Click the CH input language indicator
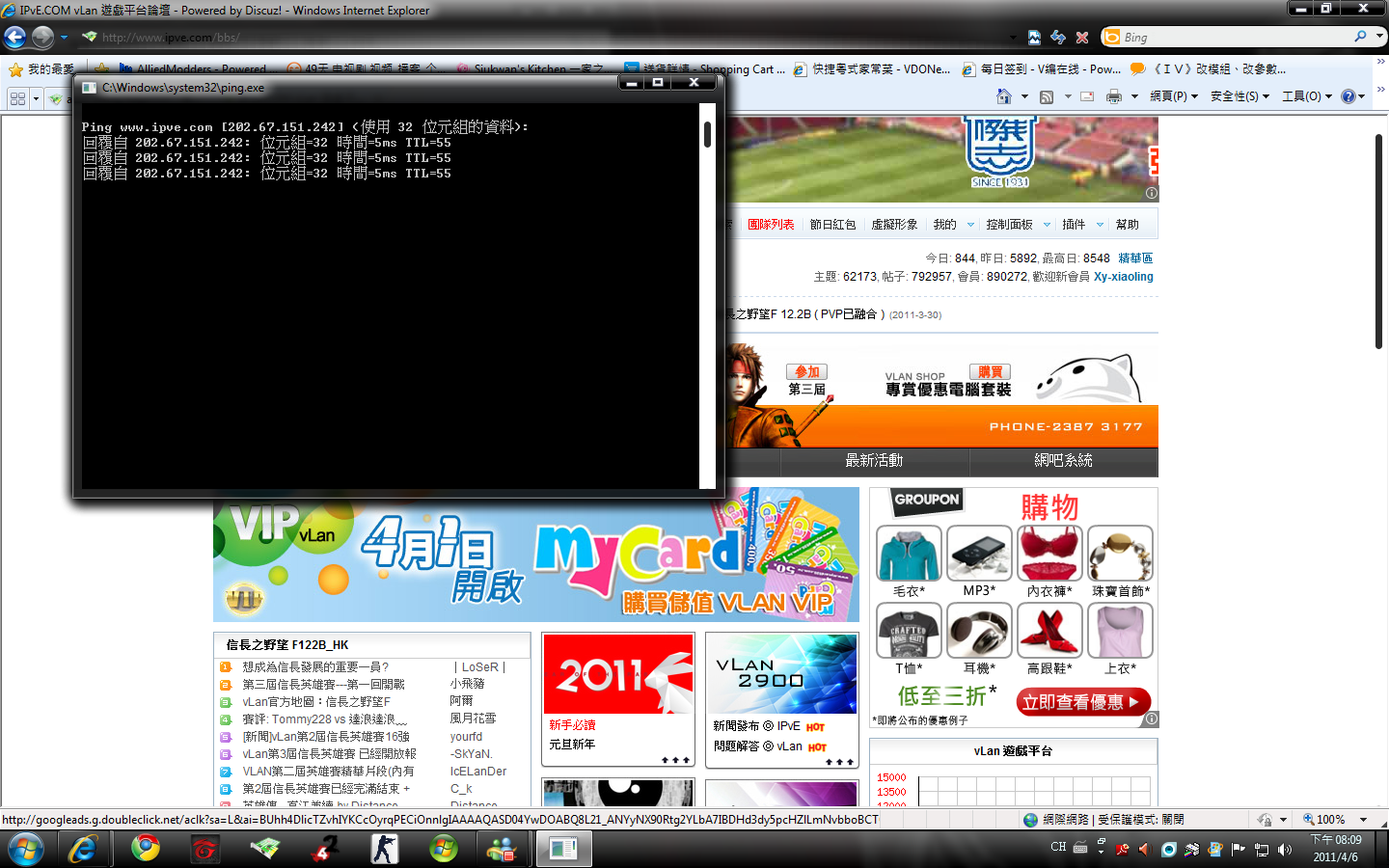This screenshot has width=1389, height=868. pos(1058,847)
